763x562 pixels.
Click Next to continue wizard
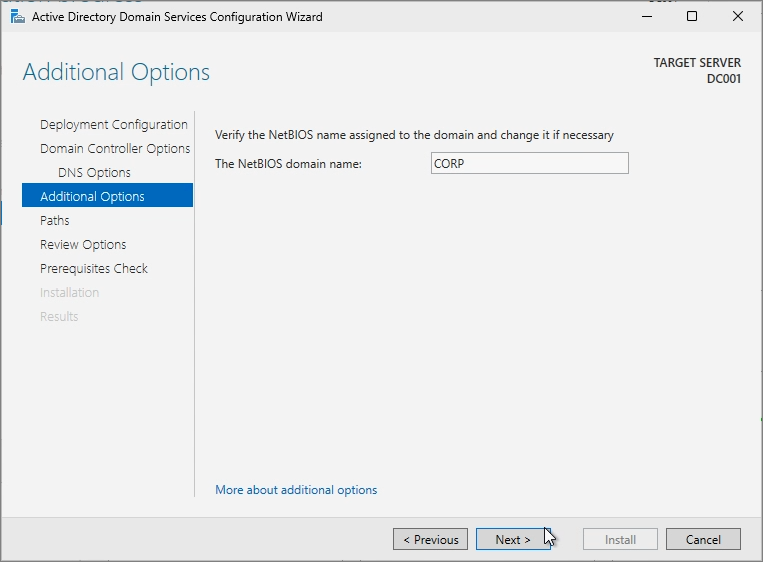(513, 540)
